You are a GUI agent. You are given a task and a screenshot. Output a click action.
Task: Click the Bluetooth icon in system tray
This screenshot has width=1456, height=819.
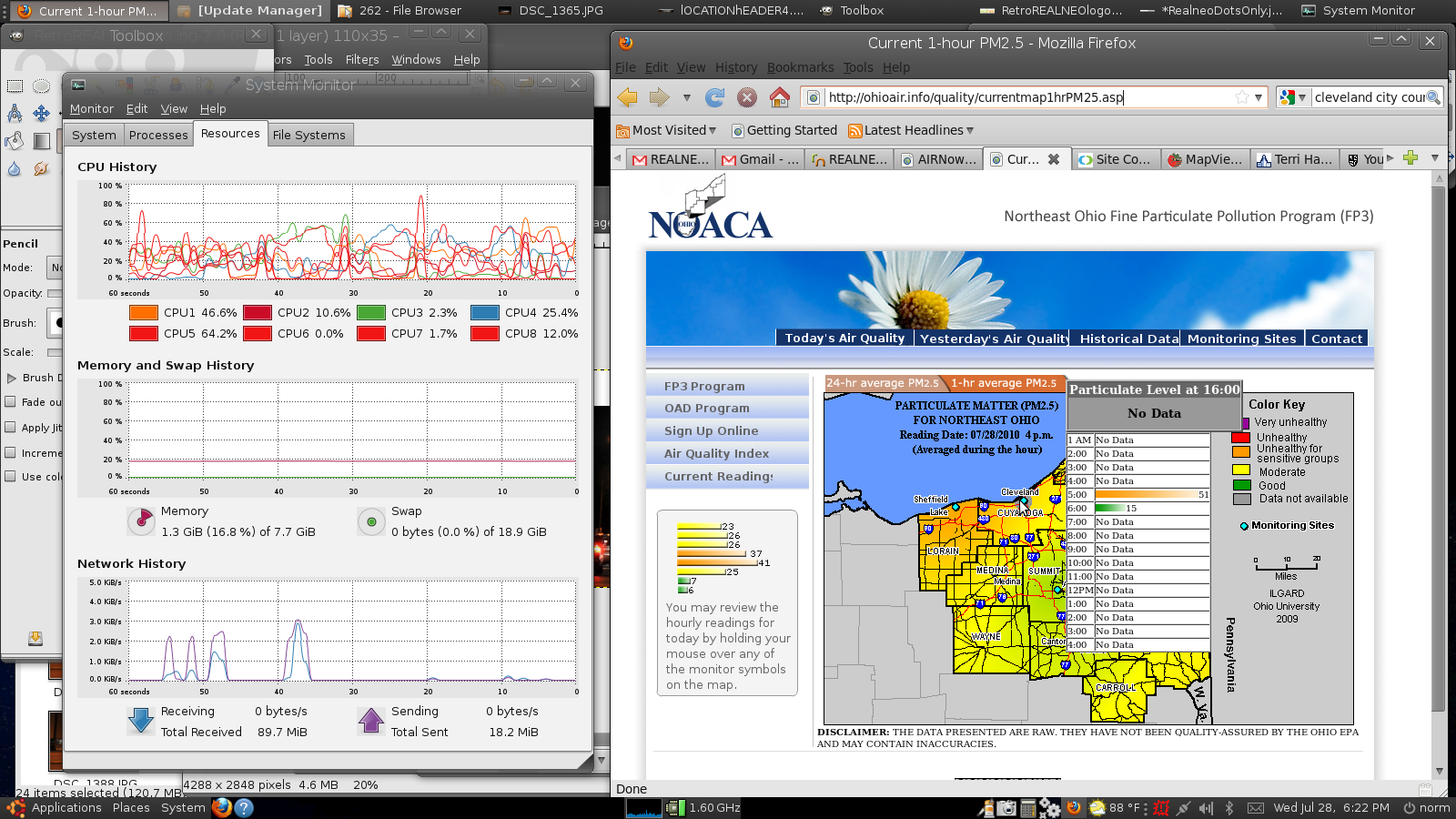coord(1228,808)
